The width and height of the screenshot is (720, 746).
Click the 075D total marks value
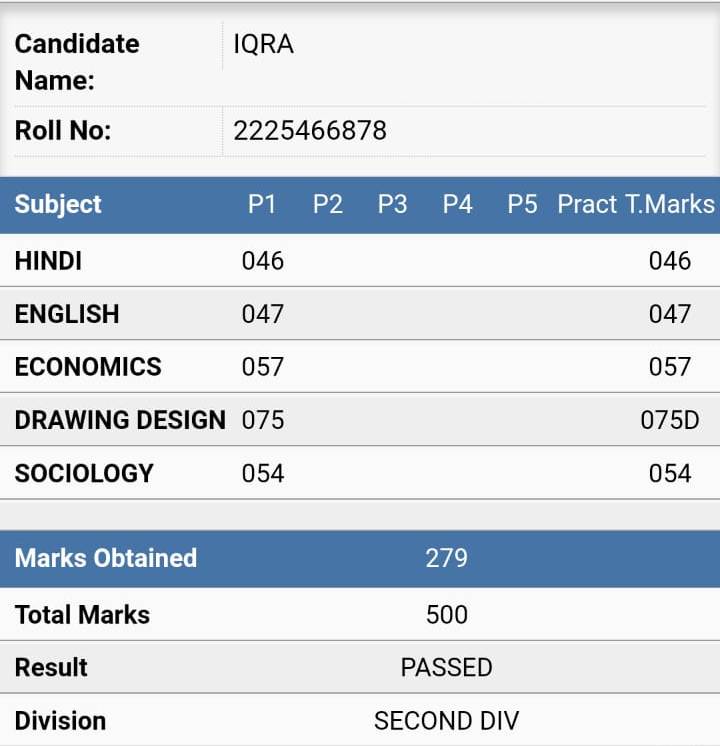(x=670, y=420)
